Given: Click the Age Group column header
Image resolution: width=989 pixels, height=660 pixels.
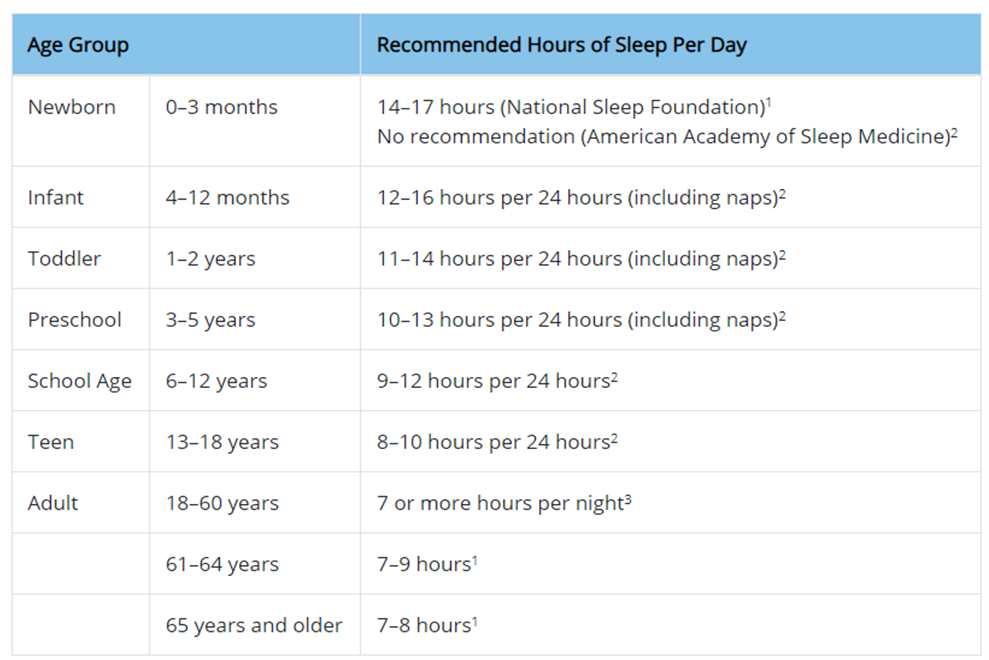Looking at the screenshot, I should [78, 45].
